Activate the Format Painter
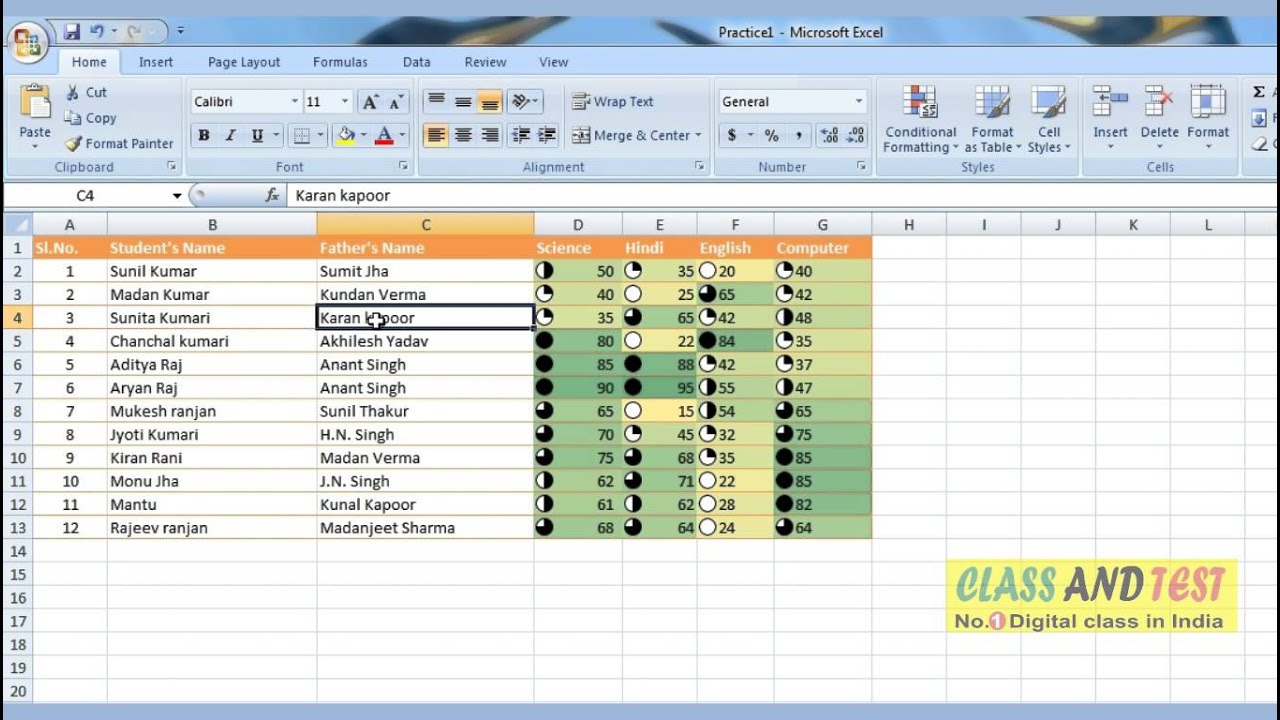 (x=119, y=144)
